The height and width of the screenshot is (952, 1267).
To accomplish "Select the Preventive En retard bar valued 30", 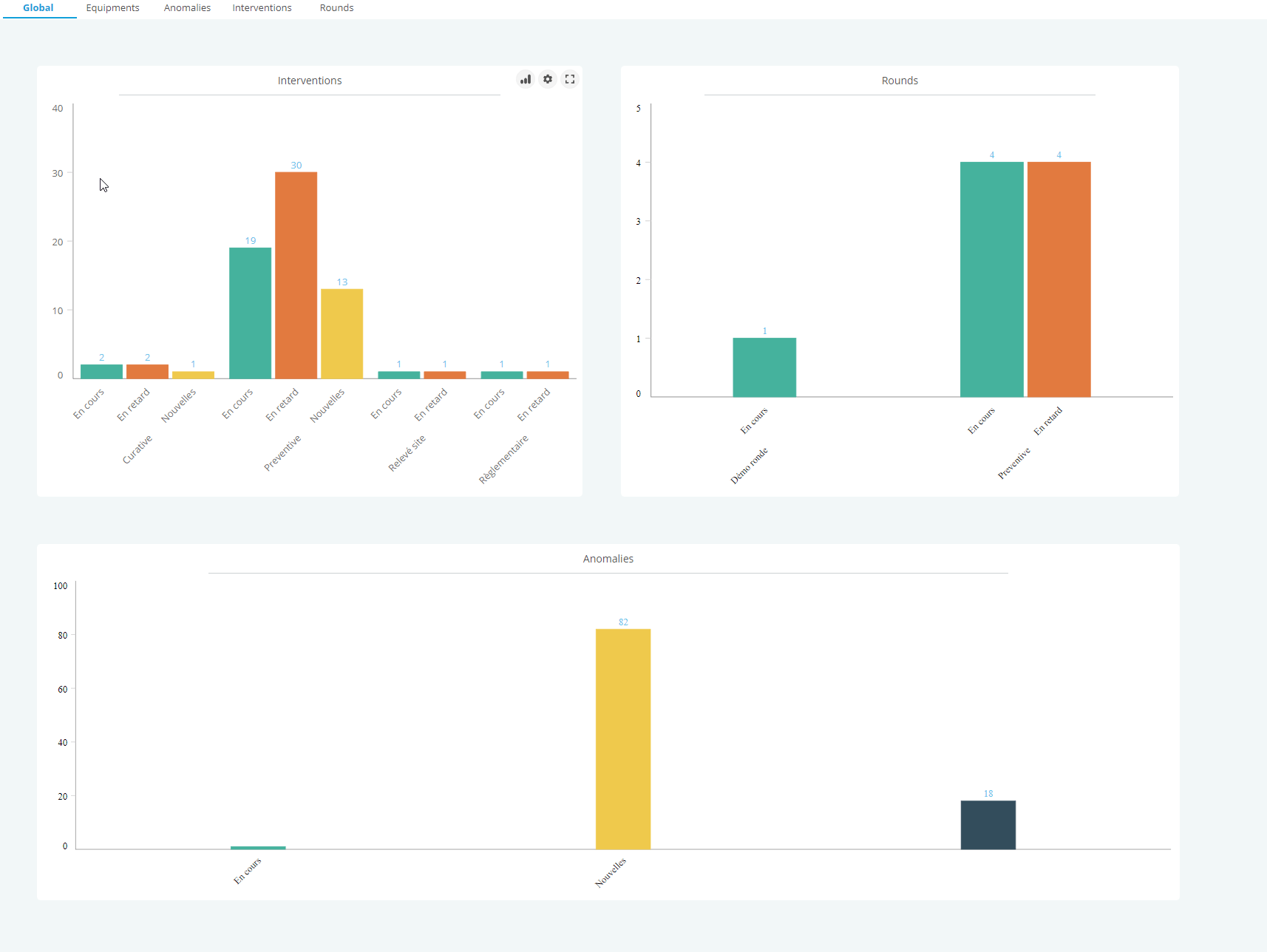I will [x=296, y=275].
